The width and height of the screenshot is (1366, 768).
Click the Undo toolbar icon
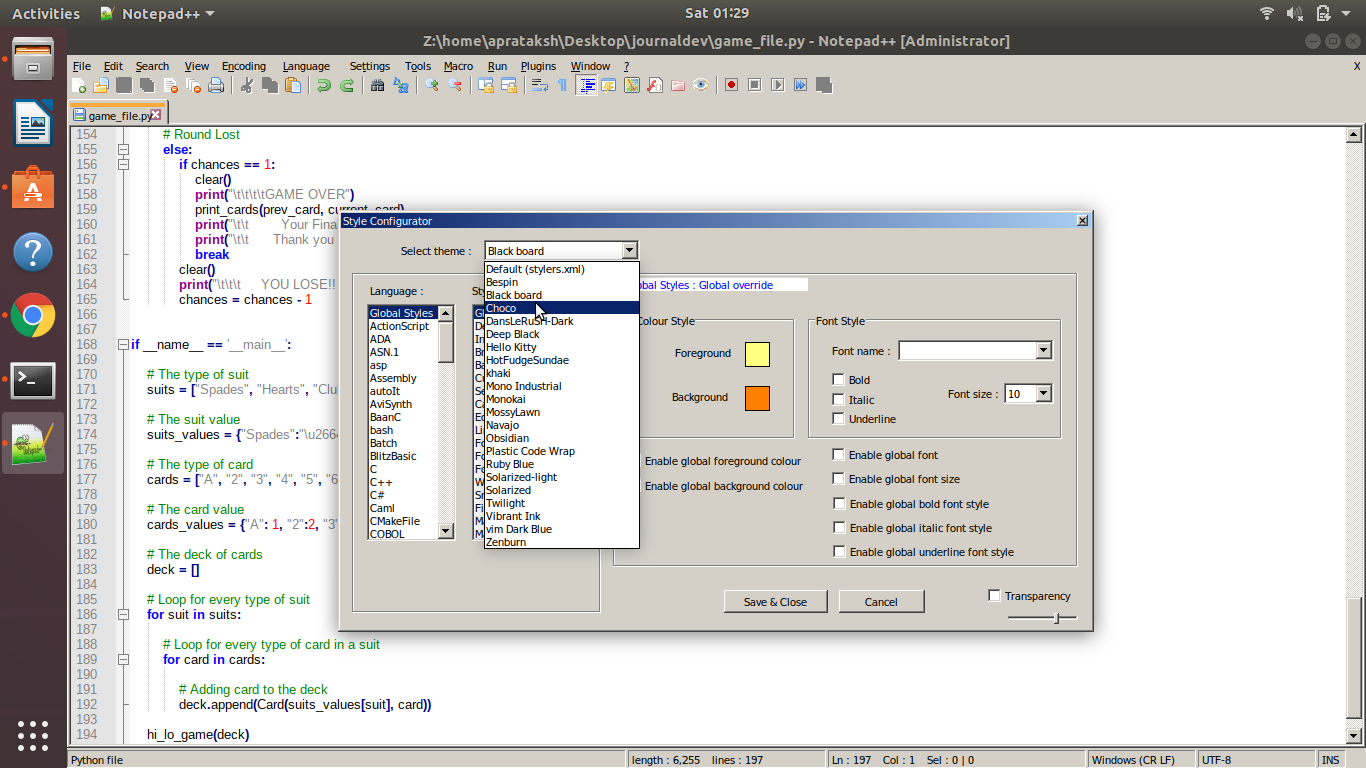click(325, 85)
